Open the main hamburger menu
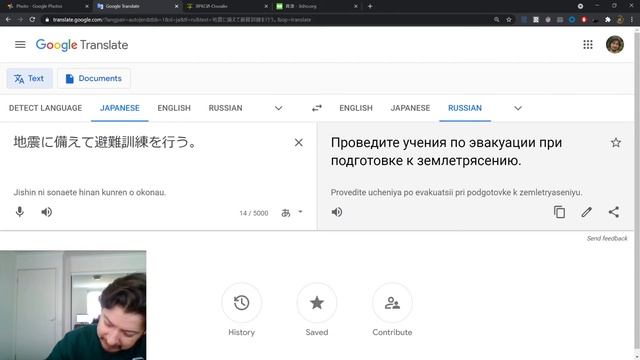The image size is (640, 360). pos(20,44)
